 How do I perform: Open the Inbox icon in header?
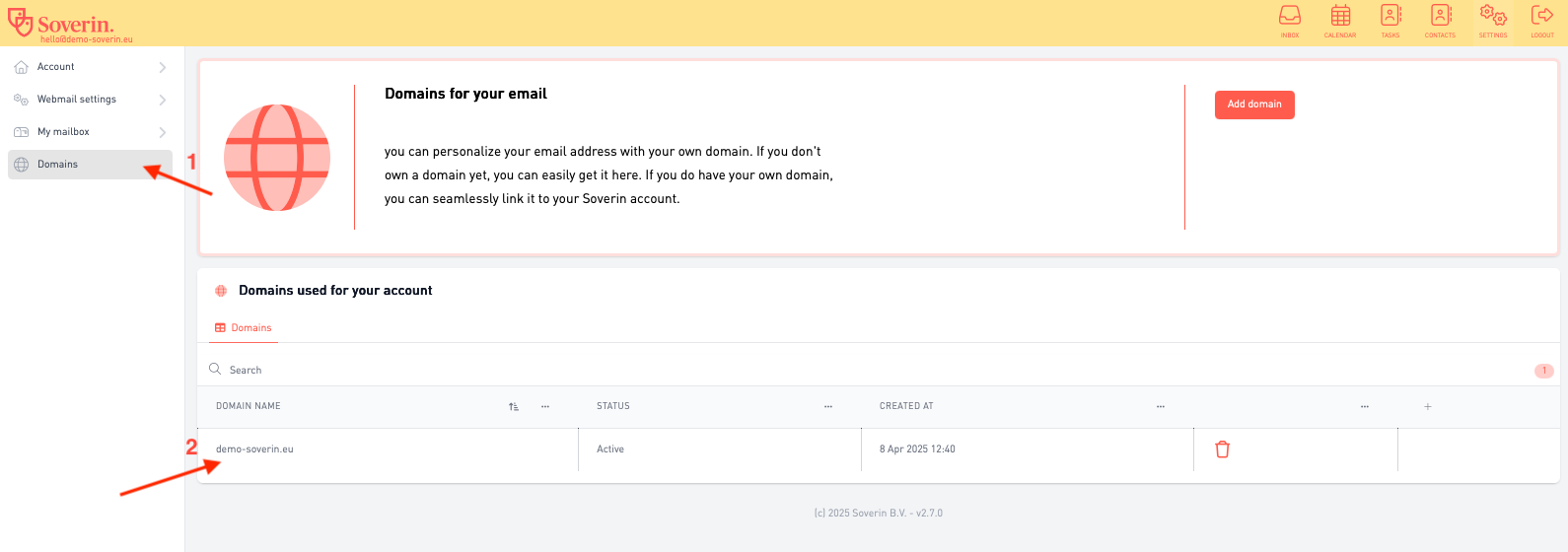pyautogui.click(x=1289, y=18)
